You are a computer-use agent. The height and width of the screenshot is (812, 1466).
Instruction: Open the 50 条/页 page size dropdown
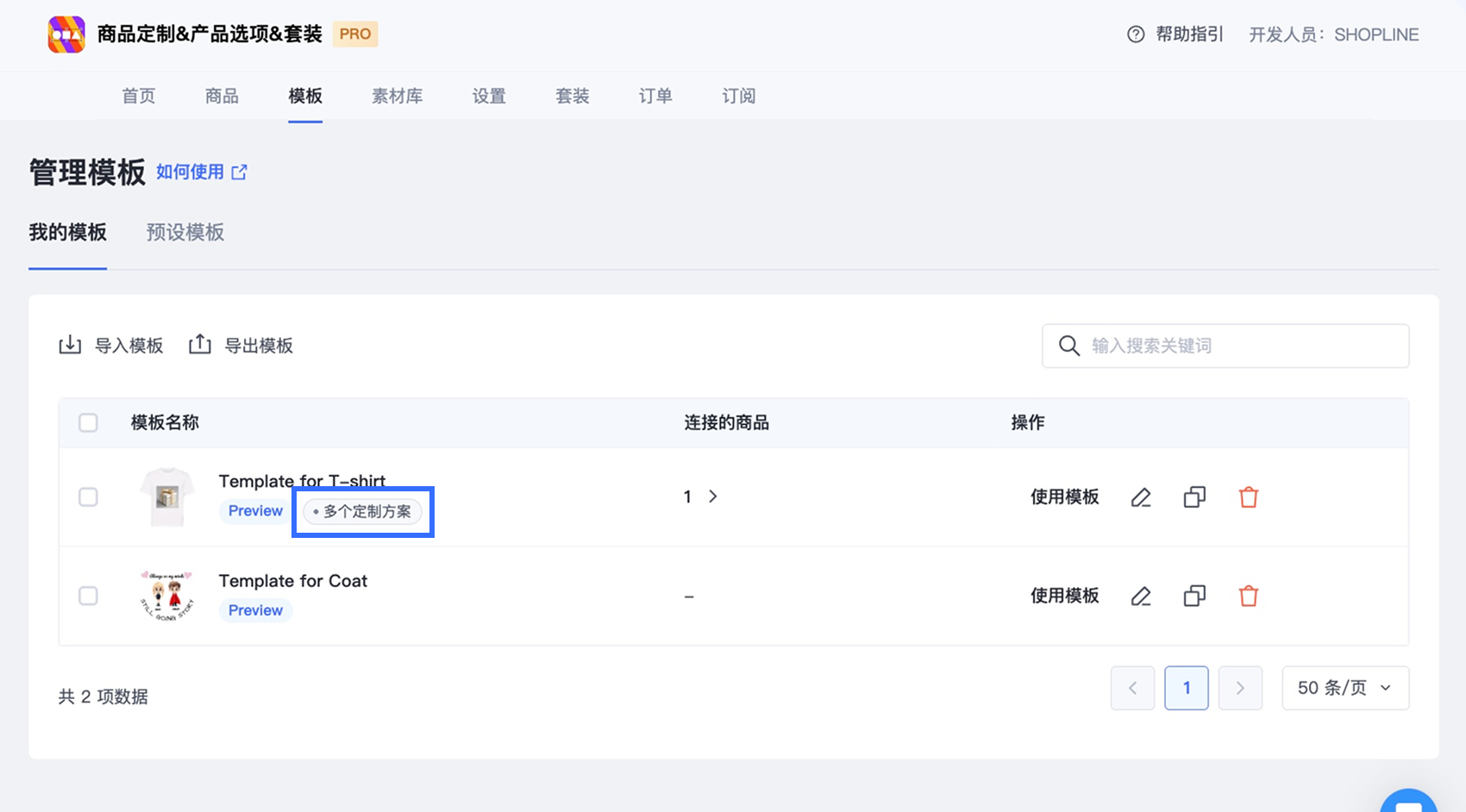(1345, 688)
